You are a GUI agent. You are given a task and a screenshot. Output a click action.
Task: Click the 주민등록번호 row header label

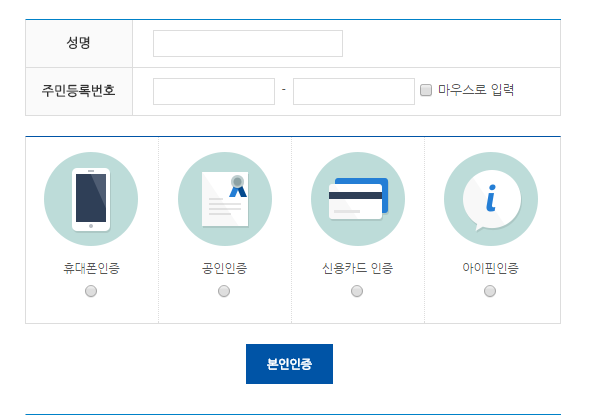click(78, 91)
